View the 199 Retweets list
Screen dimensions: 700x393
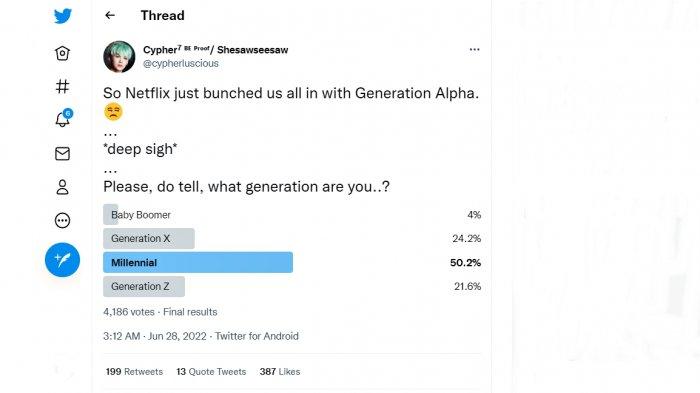tap(134, 372)
